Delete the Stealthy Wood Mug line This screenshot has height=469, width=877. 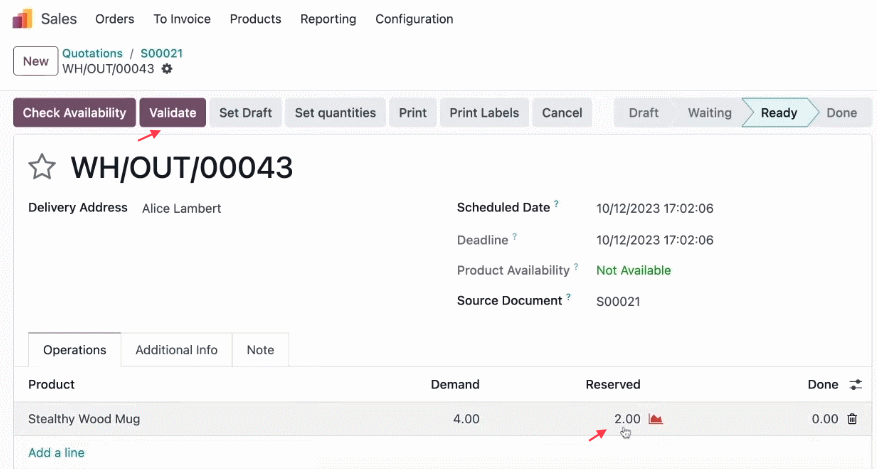852,419
